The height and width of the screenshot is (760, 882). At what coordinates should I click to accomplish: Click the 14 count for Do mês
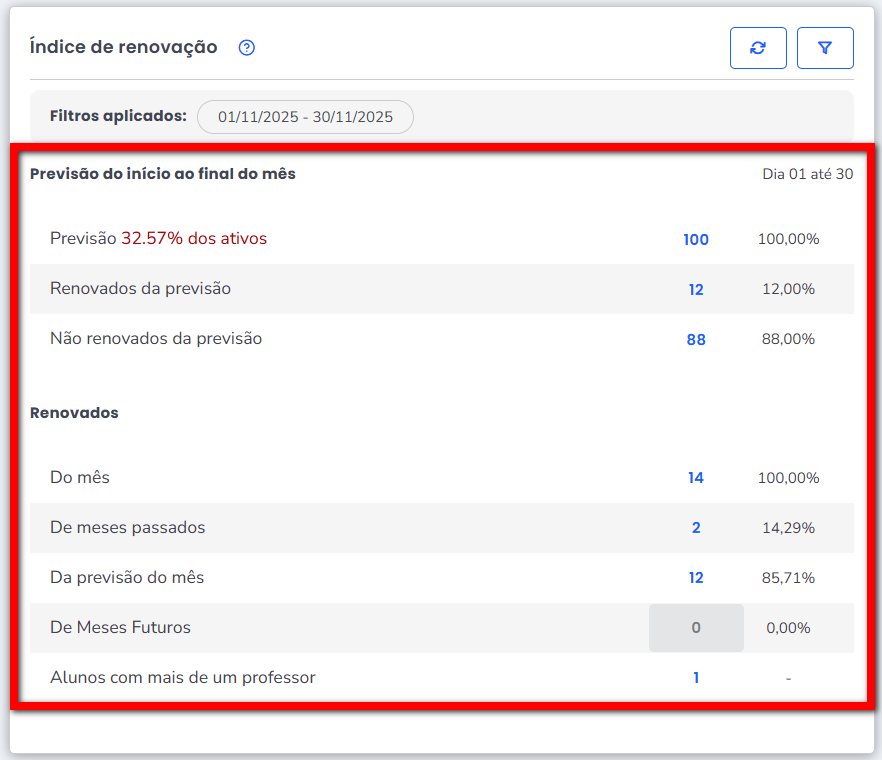696,478
